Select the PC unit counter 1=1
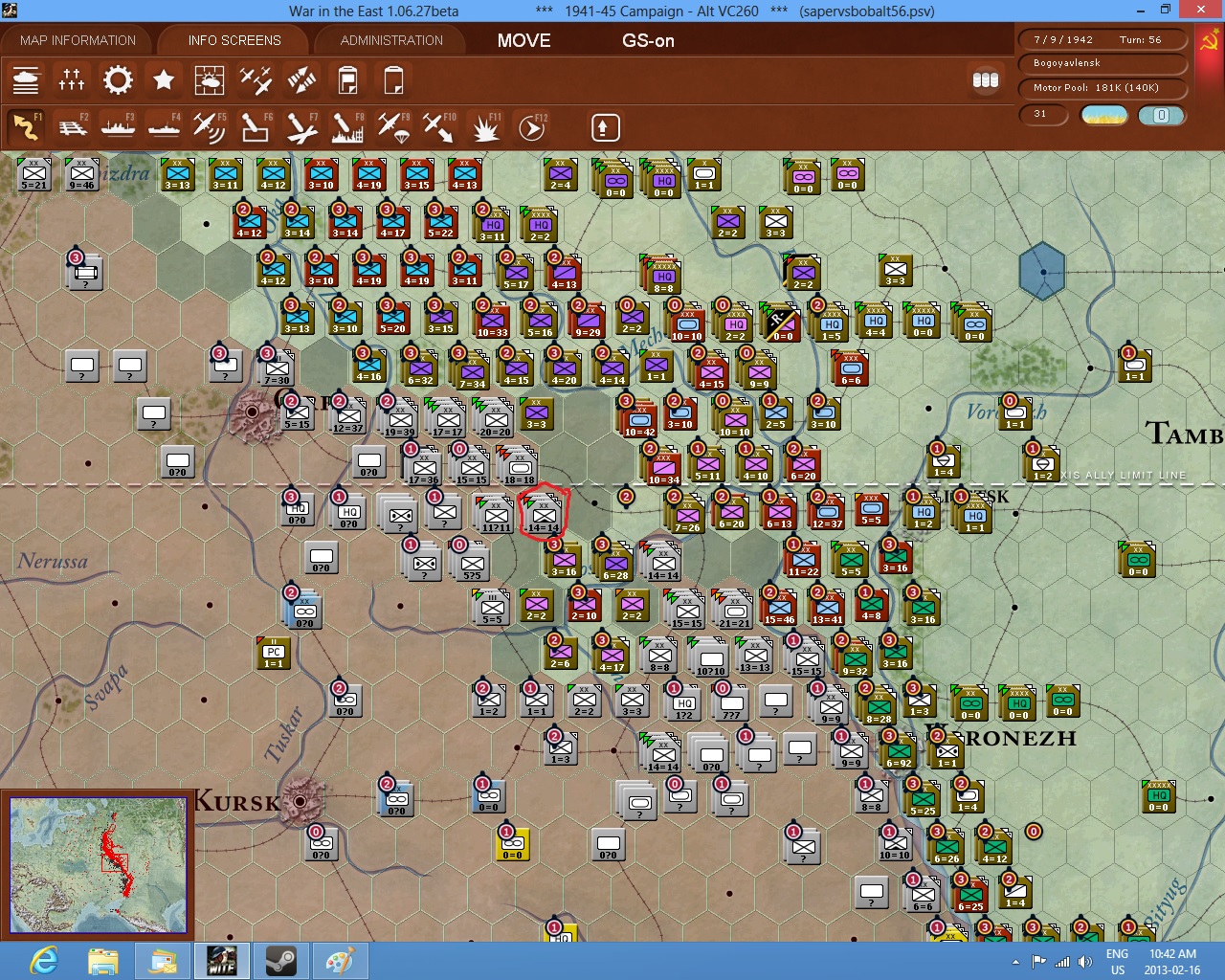 click(274, 652)
